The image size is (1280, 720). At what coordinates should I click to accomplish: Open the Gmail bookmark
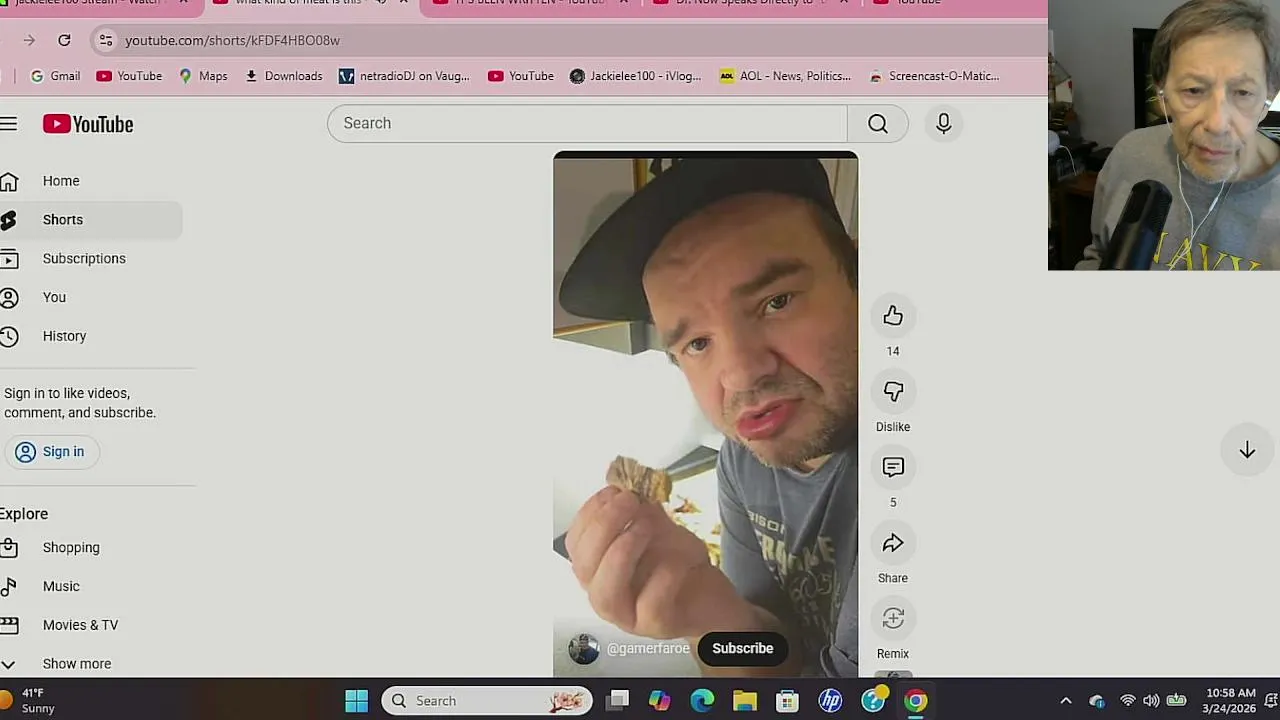(55, 76)
